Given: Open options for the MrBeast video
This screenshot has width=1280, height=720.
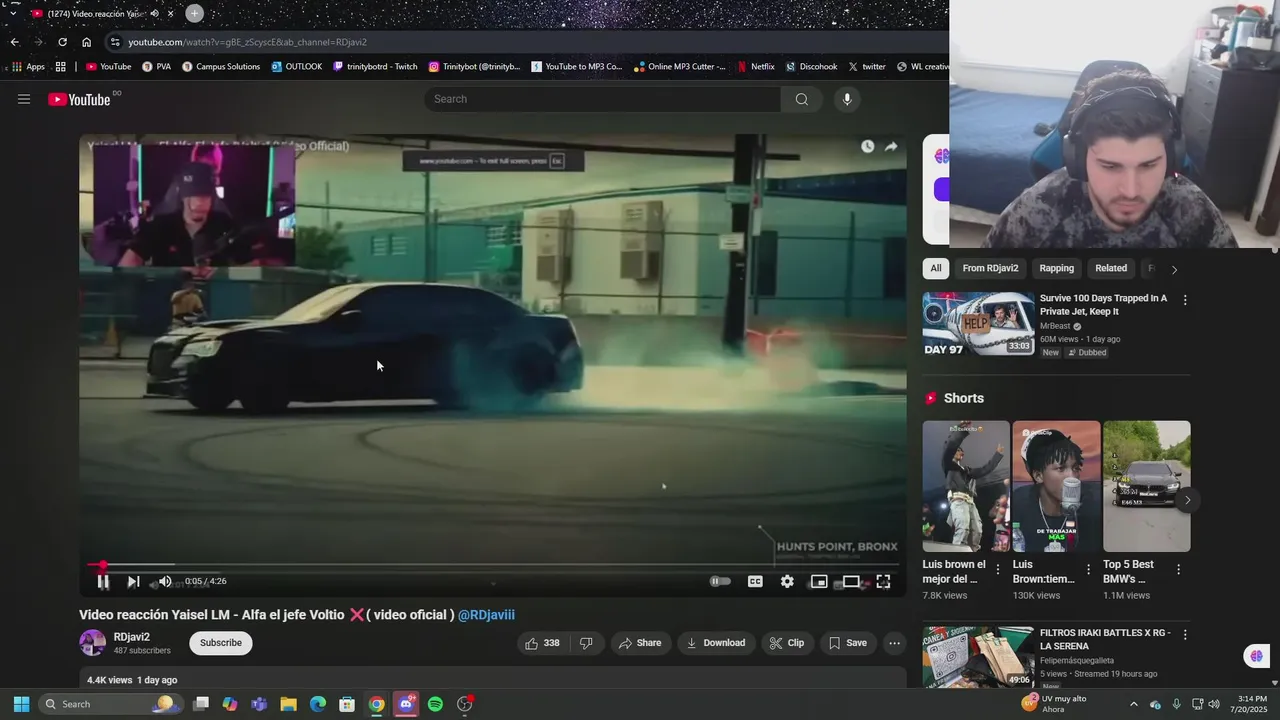Looking at the screenshot, I should point(1185,300).
